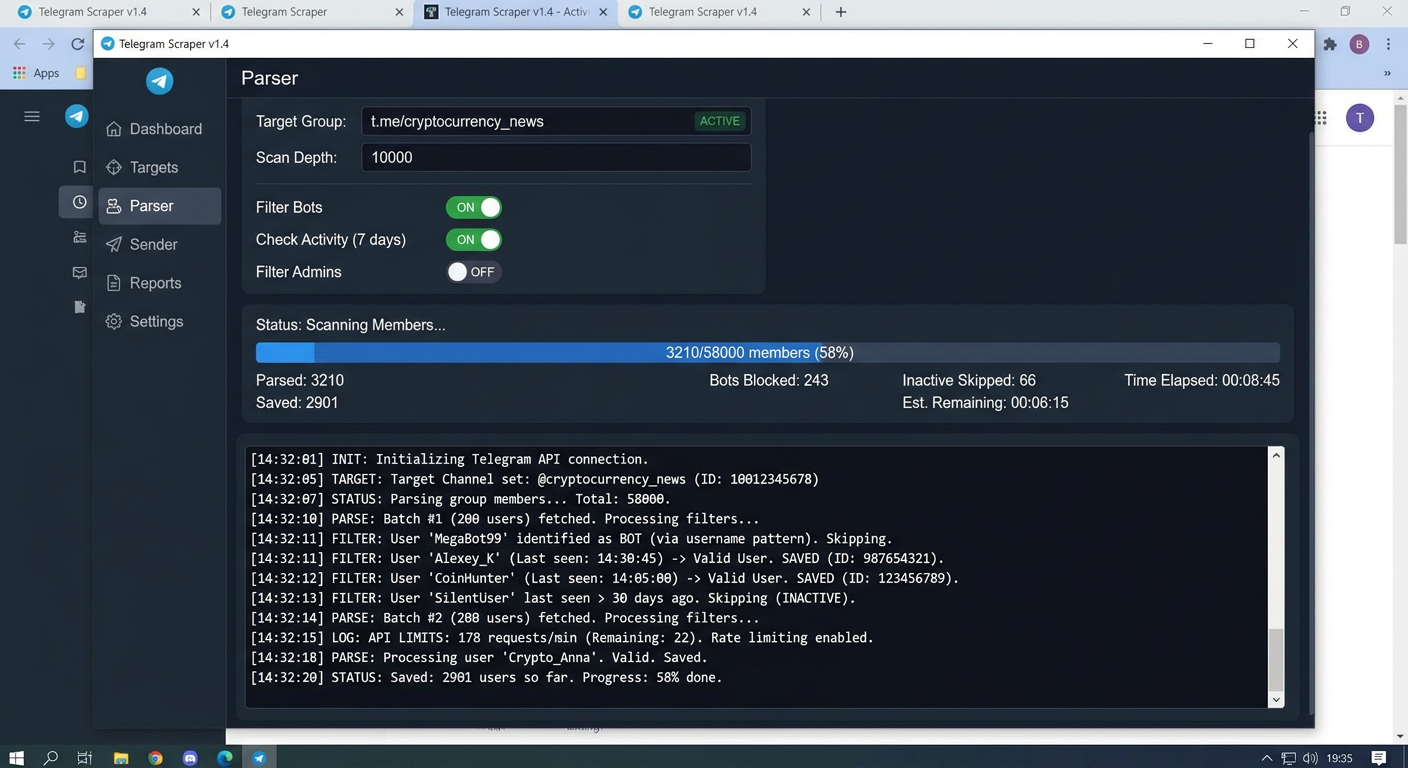Screen dimensions: 1408x768
Task: Open the Reports page
Action: pos(159,283)
